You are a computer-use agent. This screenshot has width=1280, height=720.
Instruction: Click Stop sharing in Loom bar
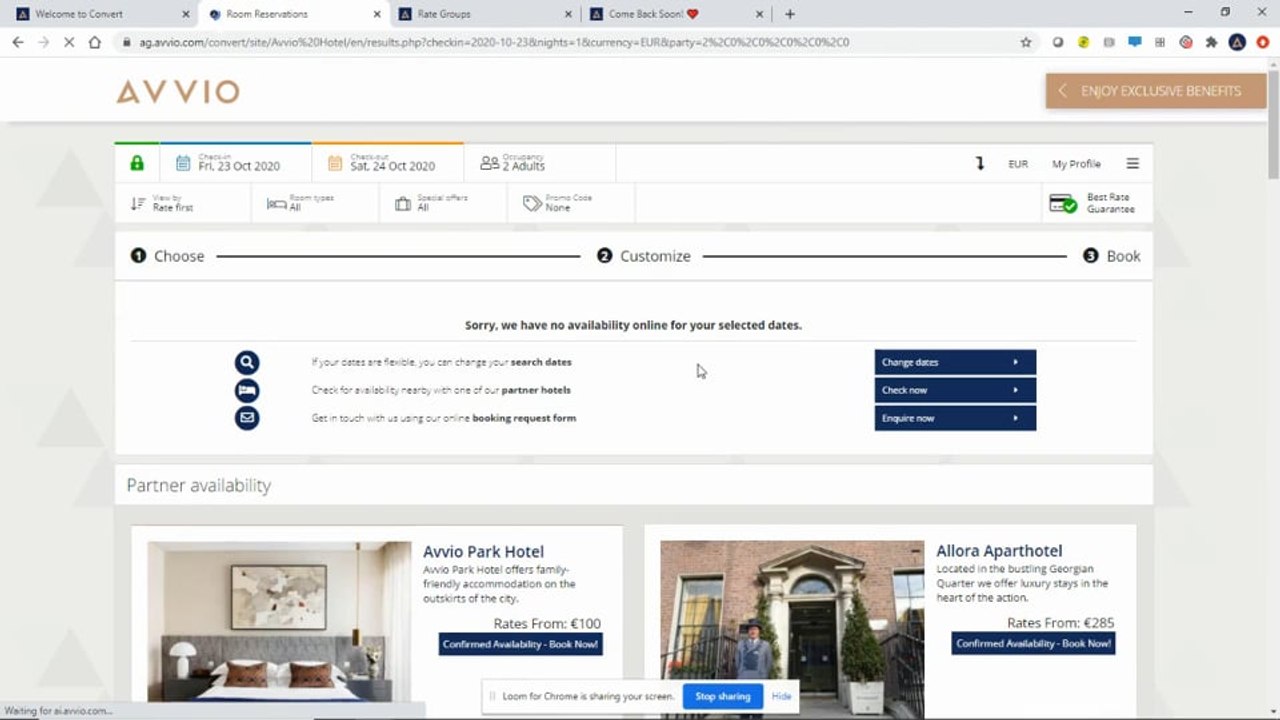pos(723,696)
